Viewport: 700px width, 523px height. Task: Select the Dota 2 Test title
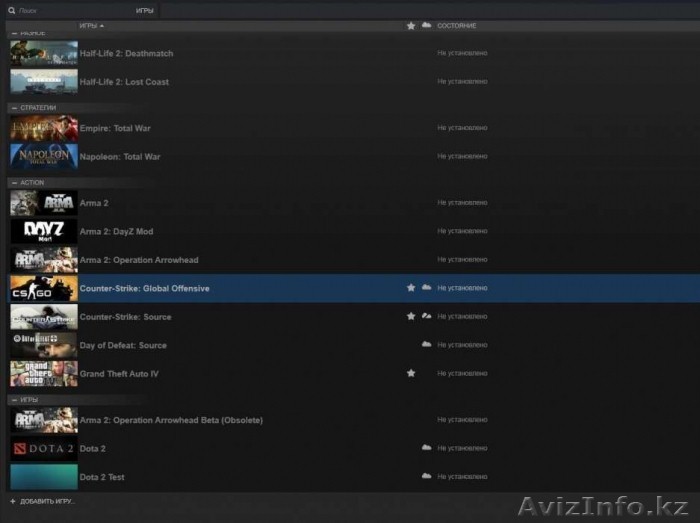[102, 477]
